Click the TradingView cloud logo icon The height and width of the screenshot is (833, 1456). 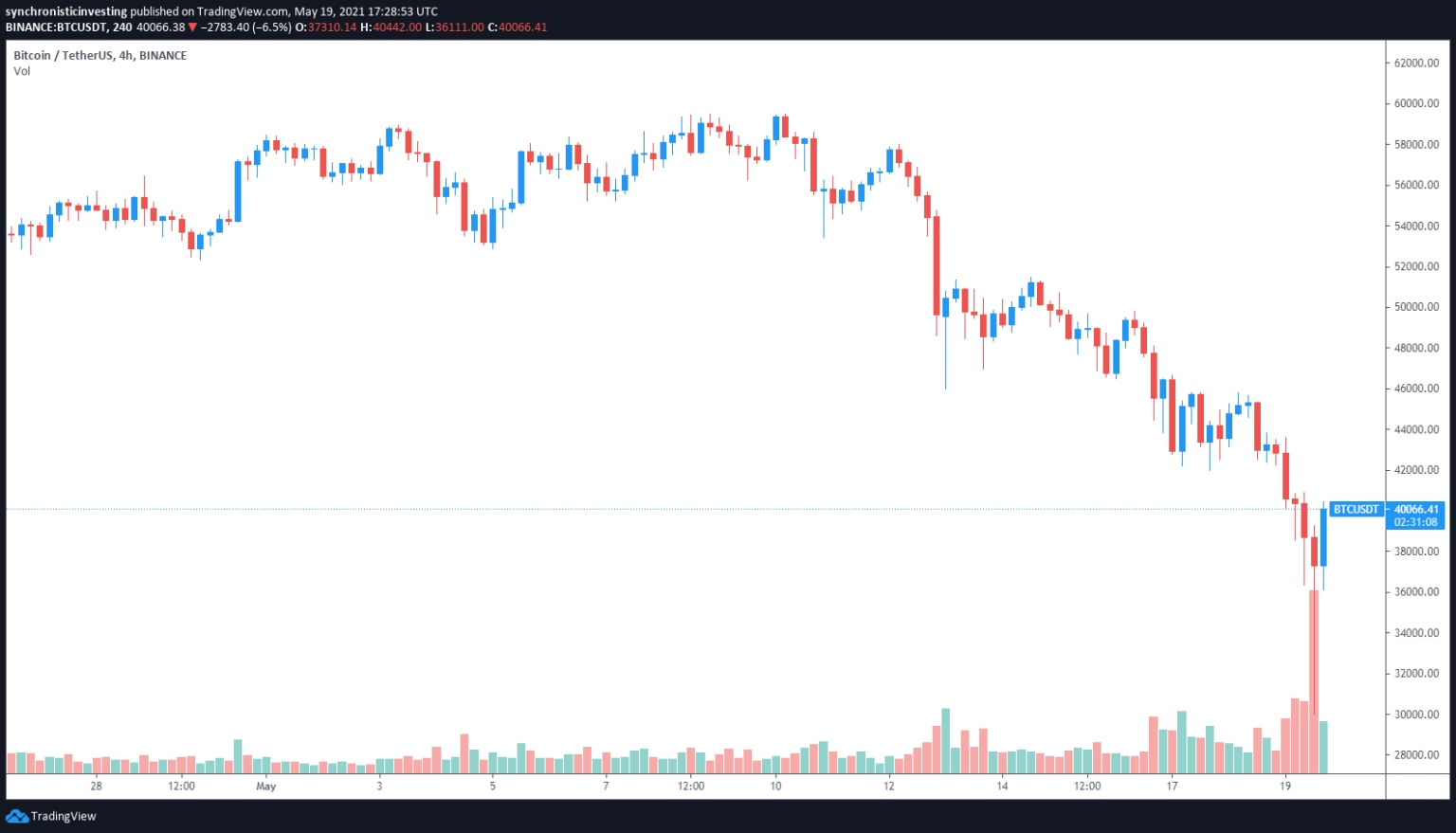pos(17,816)
